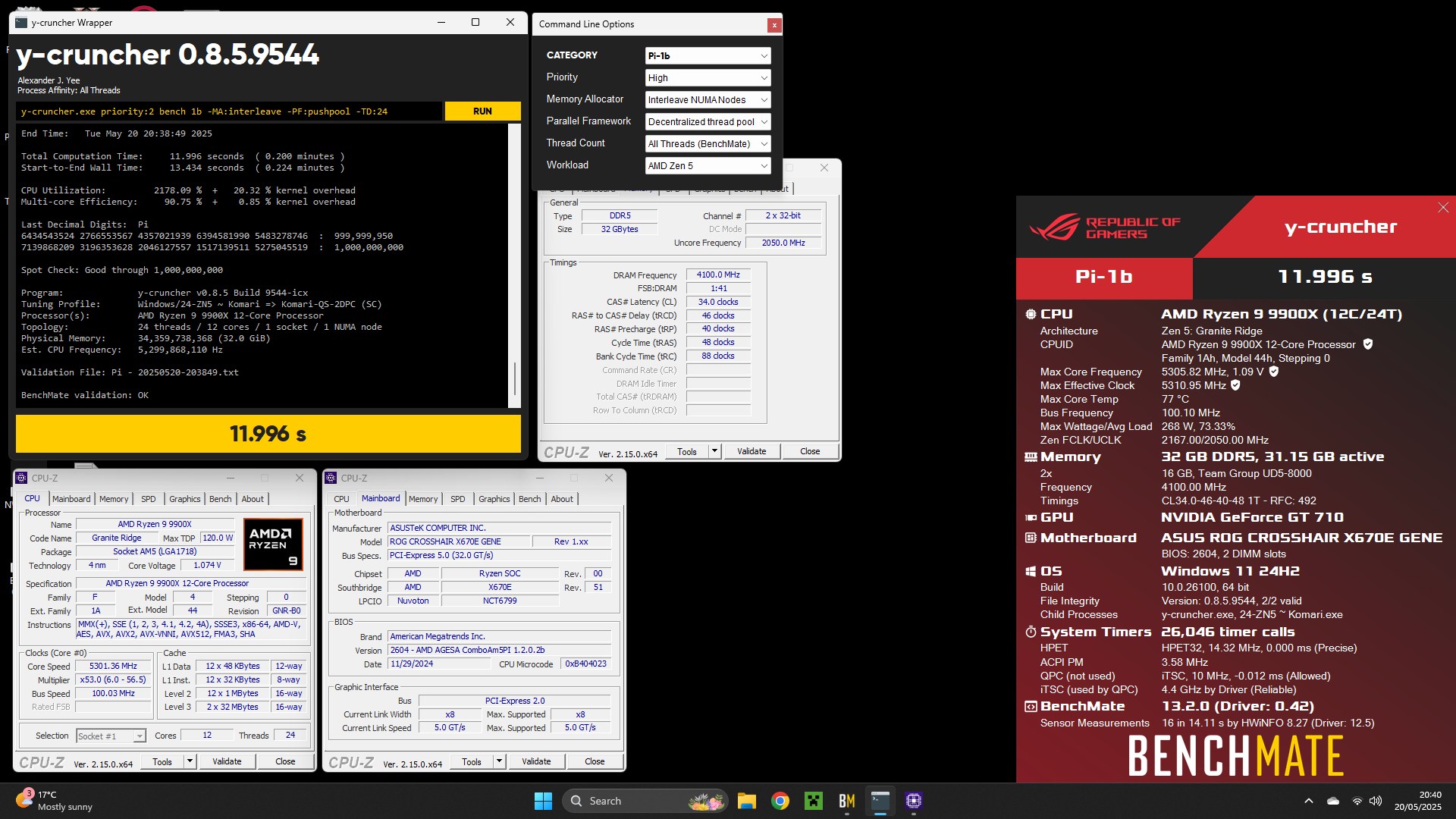Open the CATEGORY dropdown showing Pi-1b
The image size is (1456, 819).
(x=708, y=56)
